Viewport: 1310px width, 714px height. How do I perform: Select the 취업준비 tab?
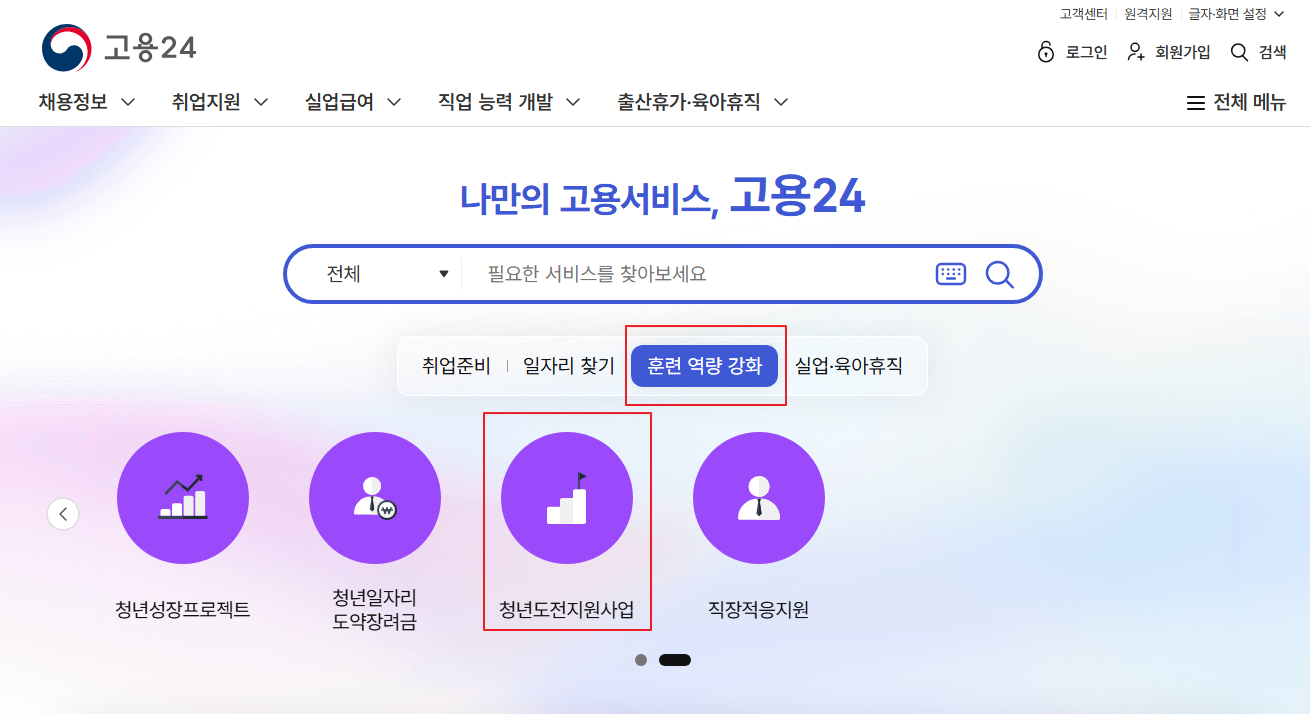coord(456,366)
